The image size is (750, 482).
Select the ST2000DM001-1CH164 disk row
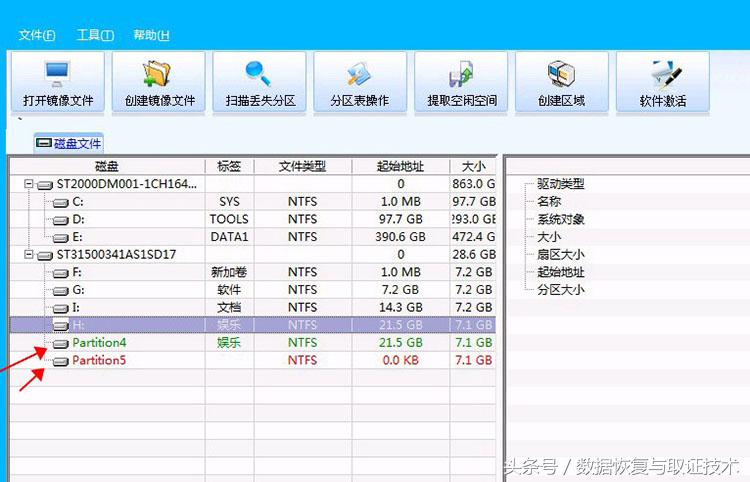pos(253,184)
